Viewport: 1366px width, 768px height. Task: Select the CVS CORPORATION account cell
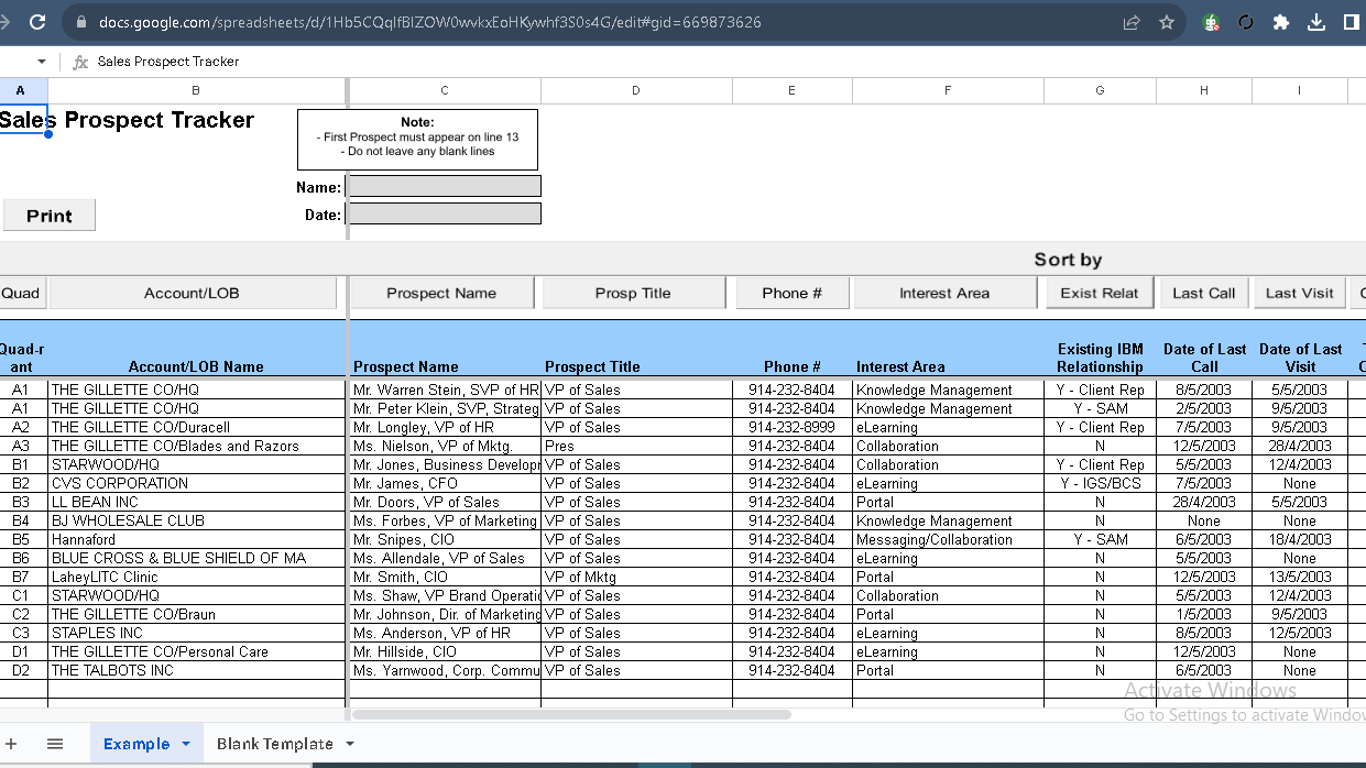click(x=196, y=484)
